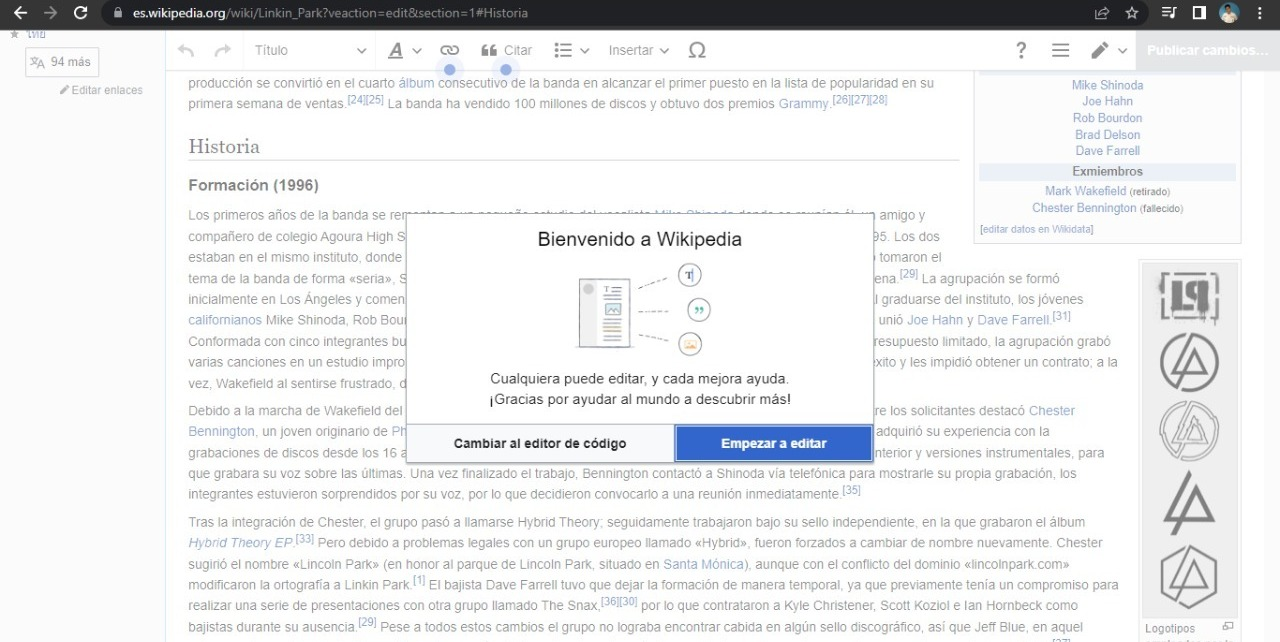Viewport: 1280px width, 642px height.
Task: Open the Chrome three-dot menu
Action: [1262, 13]
